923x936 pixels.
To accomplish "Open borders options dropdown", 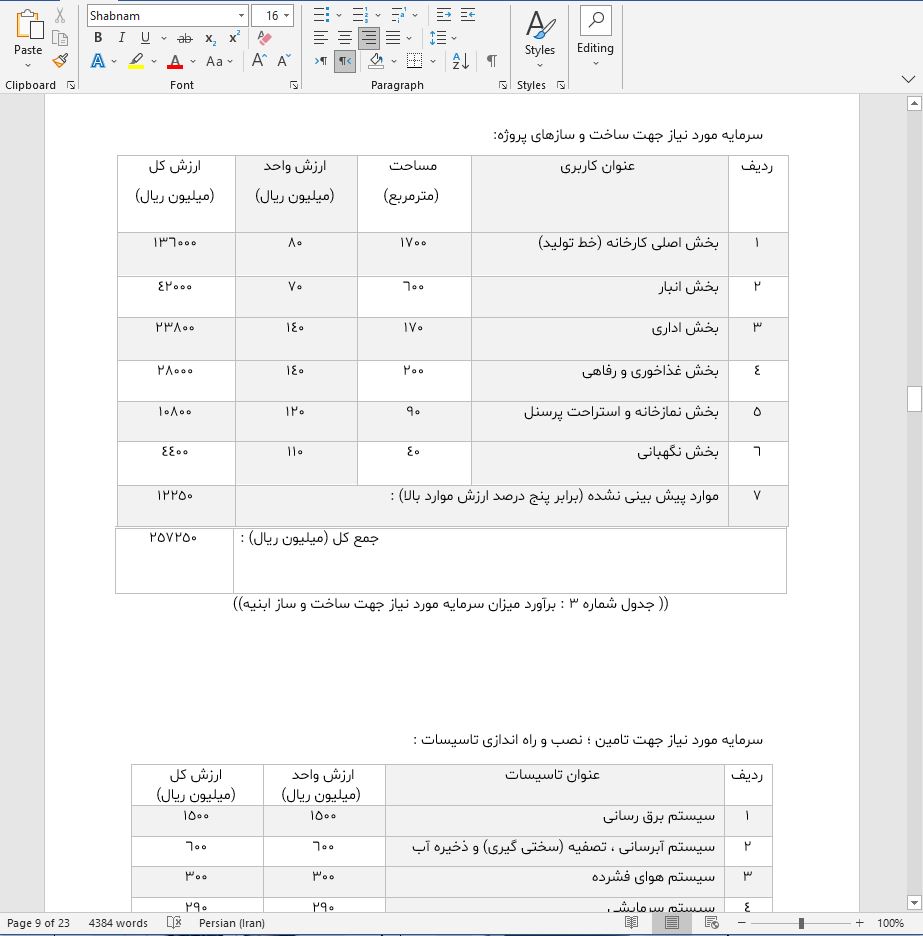I will pos(433,61).
